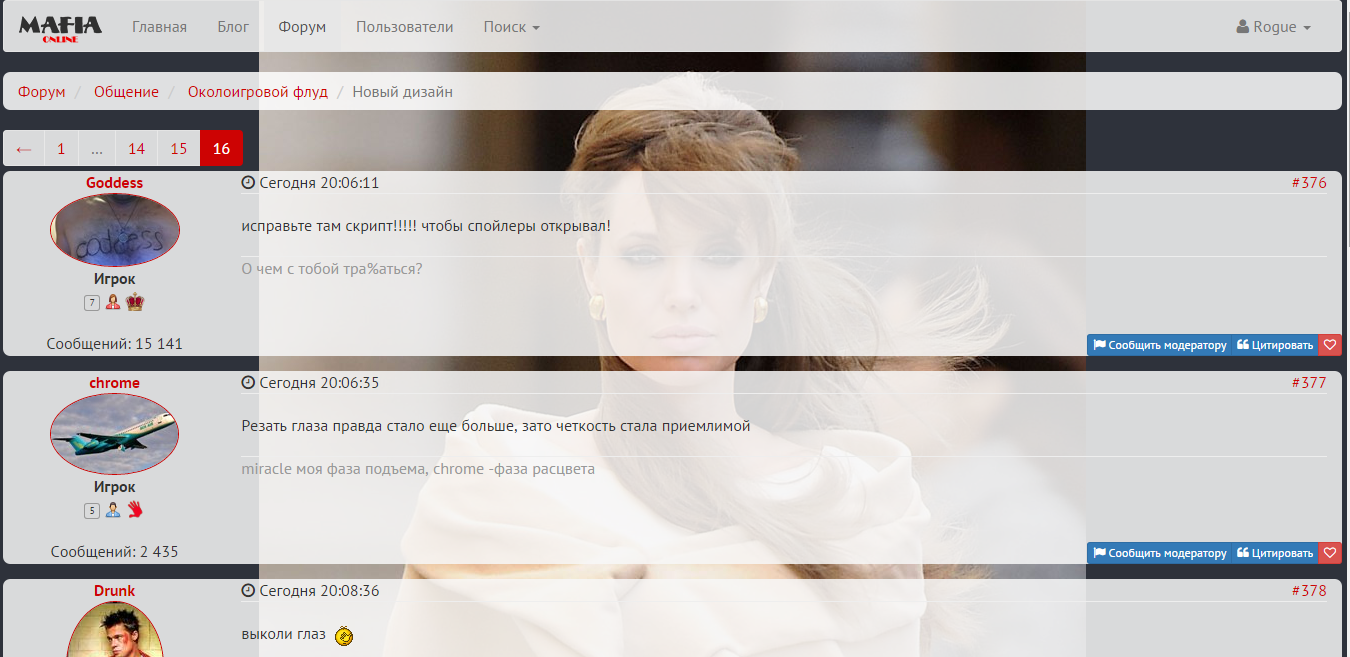Click the left arrow previous page button
The width and height of the screenshot is (1350, 657).
pos(24,149)
